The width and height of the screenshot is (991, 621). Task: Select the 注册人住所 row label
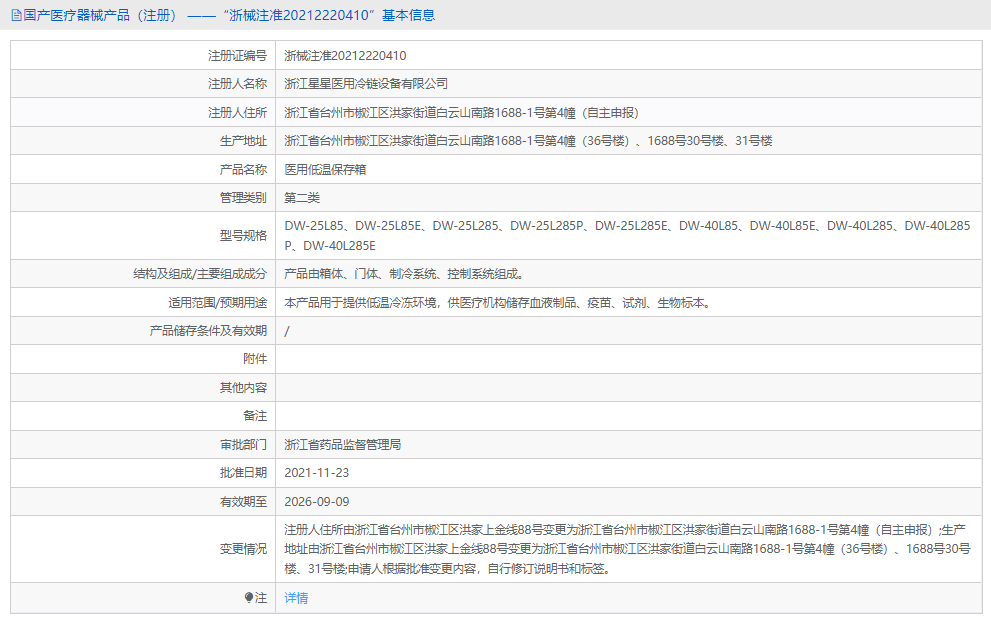click(x=217, y=112)
